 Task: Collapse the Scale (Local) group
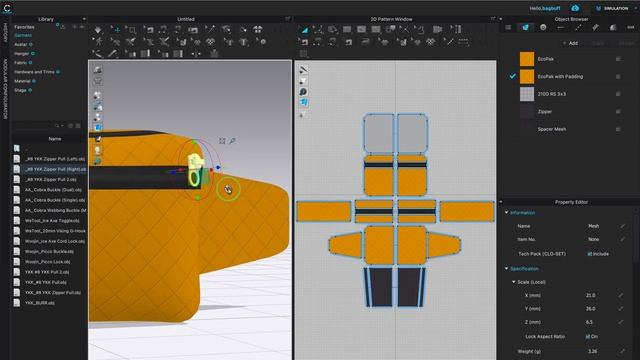pos(513,282)
